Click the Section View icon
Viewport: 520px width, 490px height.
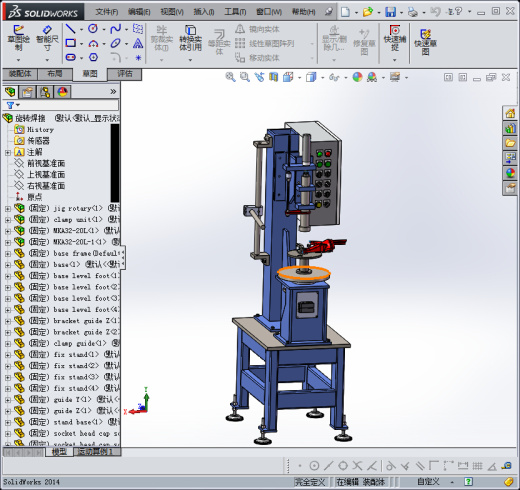[x=274, y=77]
